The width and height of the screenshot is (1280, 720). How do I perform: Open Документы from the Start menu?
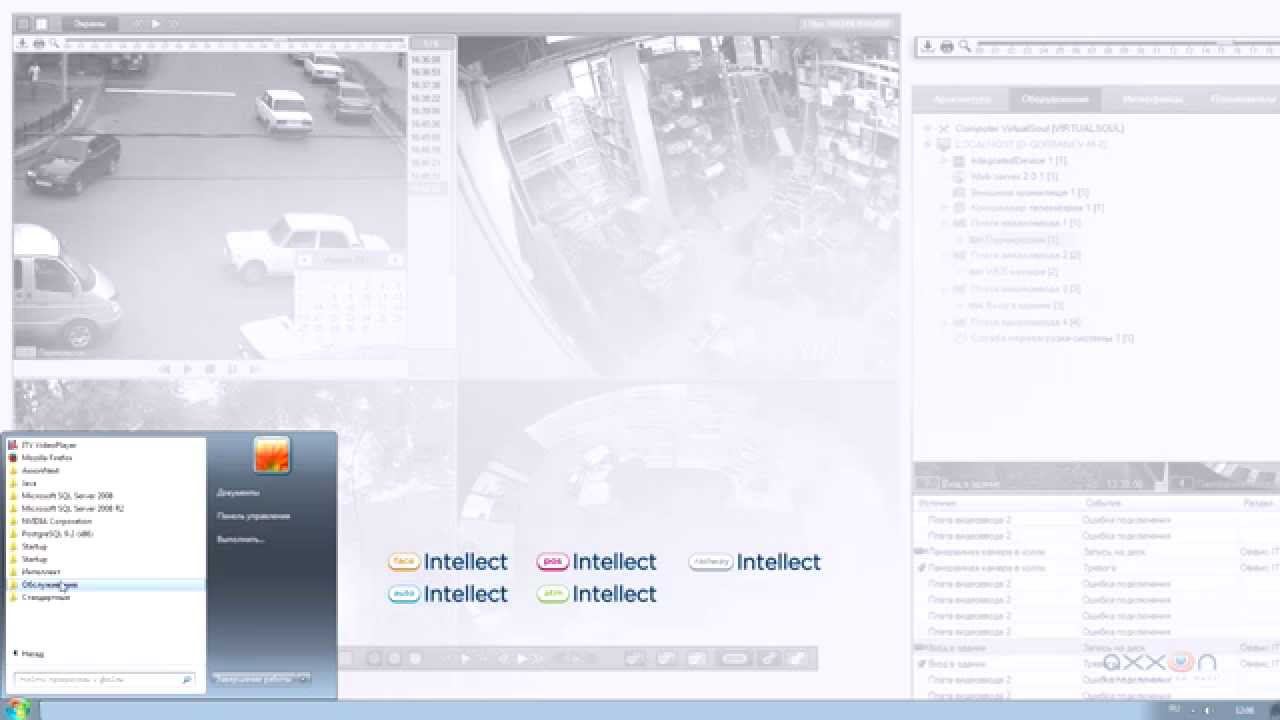[238, 493]
